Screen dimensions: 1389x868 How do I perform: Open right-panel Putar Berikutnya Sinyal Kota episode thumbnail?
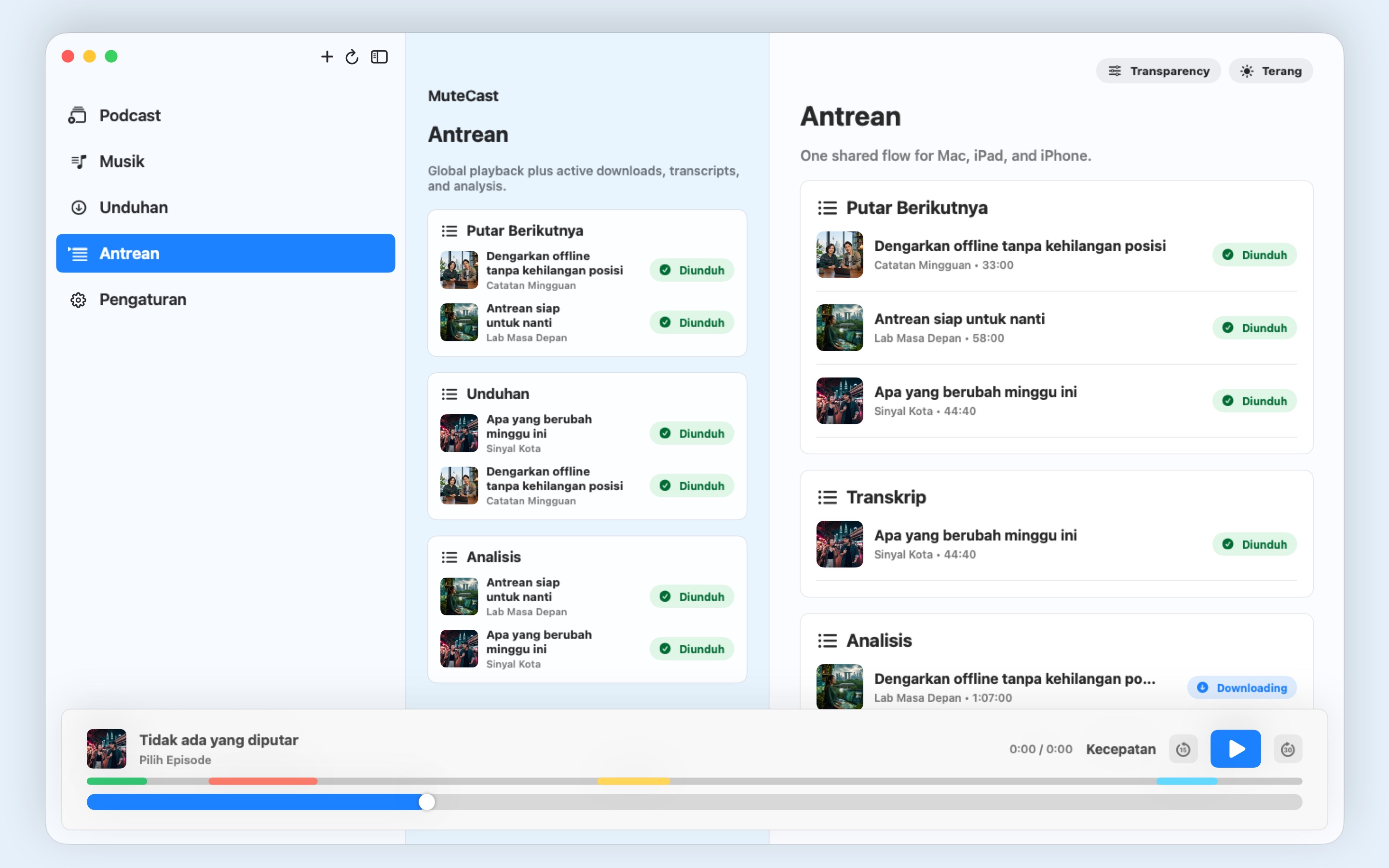[x=840, y=400]
